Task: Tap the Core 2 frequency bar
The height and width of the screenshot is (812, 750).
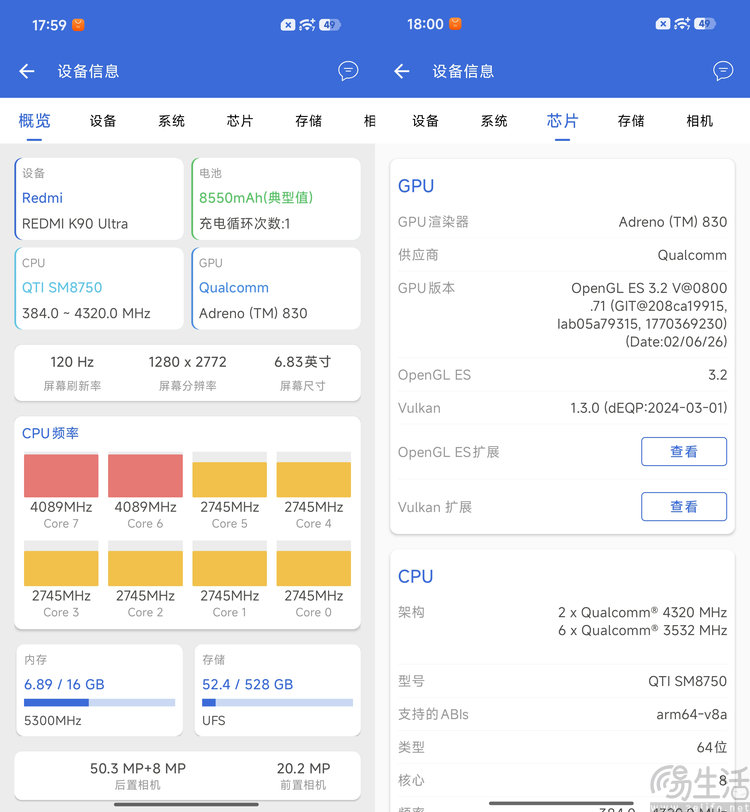Action: pos(146,563)
